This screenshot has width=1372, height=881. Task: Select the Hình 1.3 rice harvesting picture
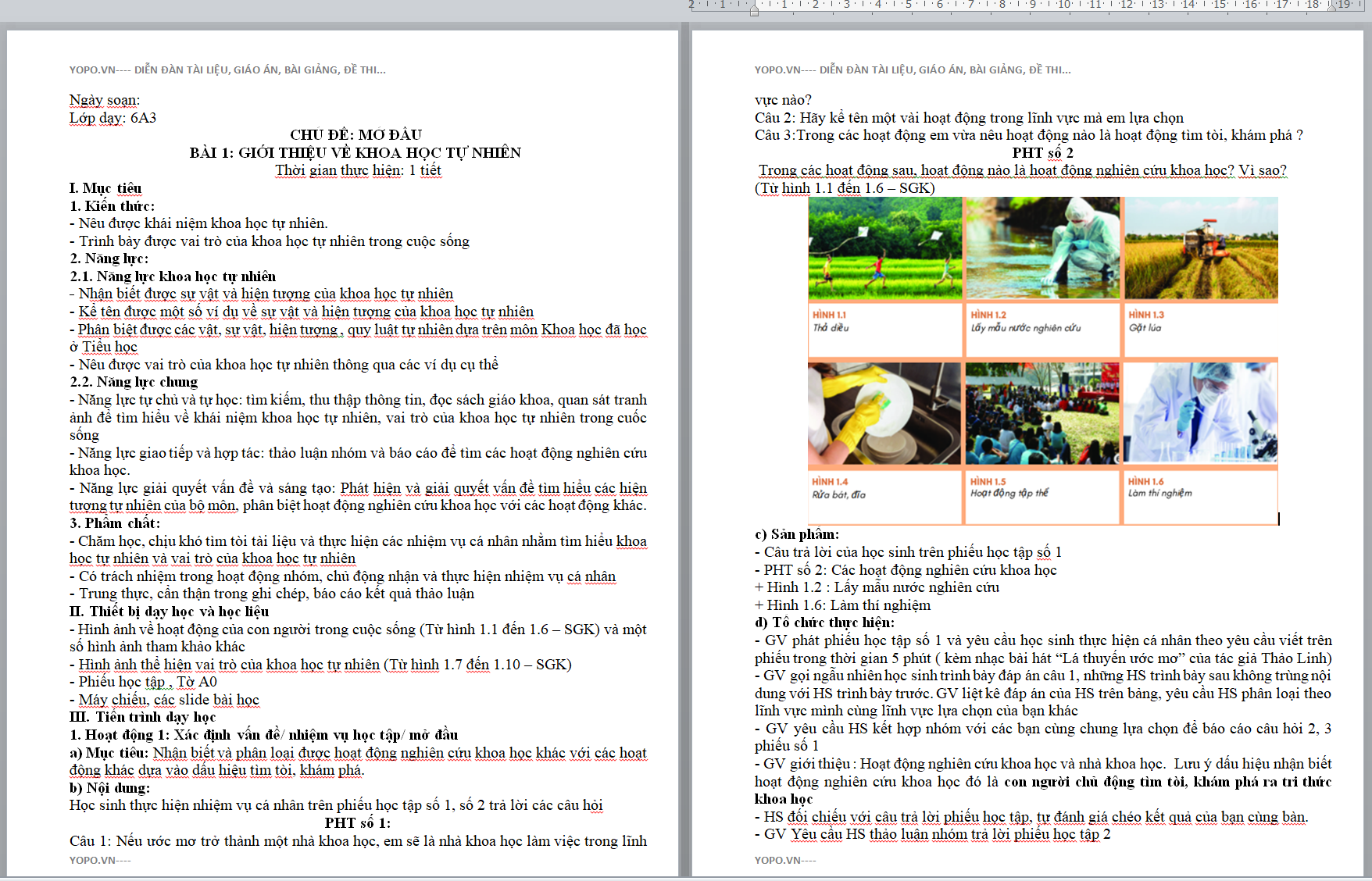(1202, 249)
